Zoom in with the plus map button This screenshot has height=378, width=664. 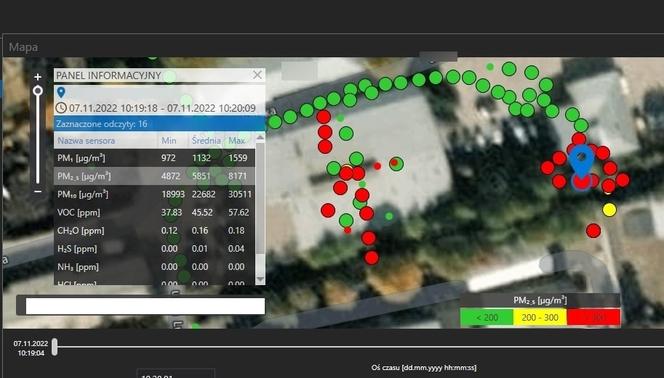tap(38, 77)
